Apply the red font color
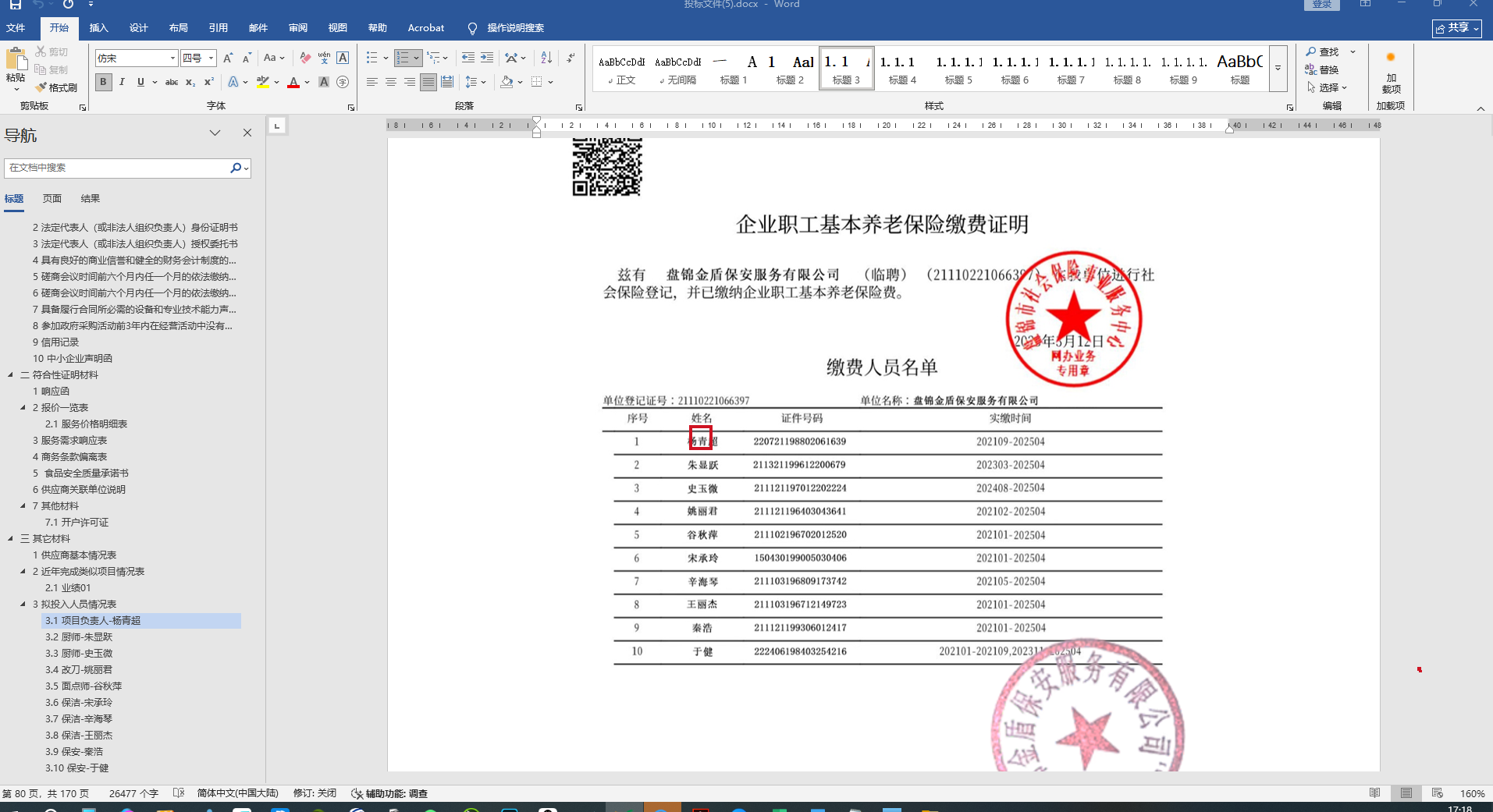Screen dimensions: 1493x812 [293, 82]
